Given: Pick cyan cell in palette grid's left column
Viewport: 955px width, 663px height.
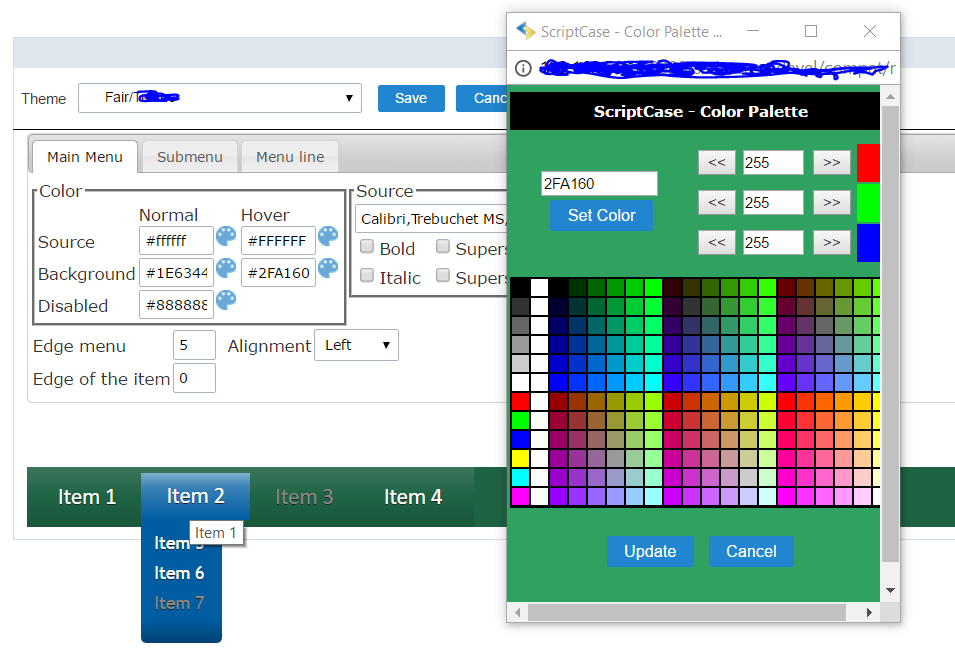Looking at the screenshot, I should click(x=520, y=477).
